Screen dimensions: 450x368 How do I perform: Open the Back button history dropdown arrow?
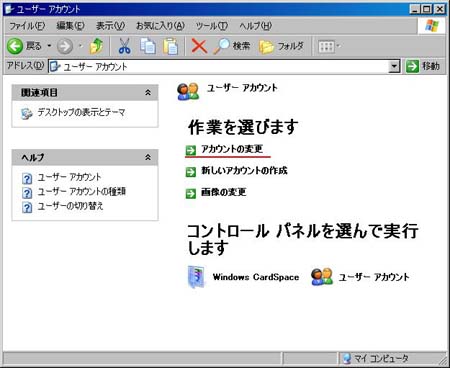pos(49,46)
